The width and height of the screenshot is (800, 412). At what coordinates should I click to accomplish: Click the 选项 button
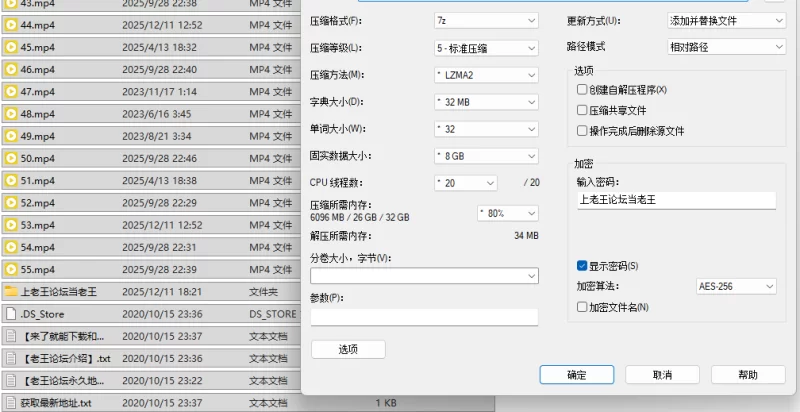[x=347, y=349]
